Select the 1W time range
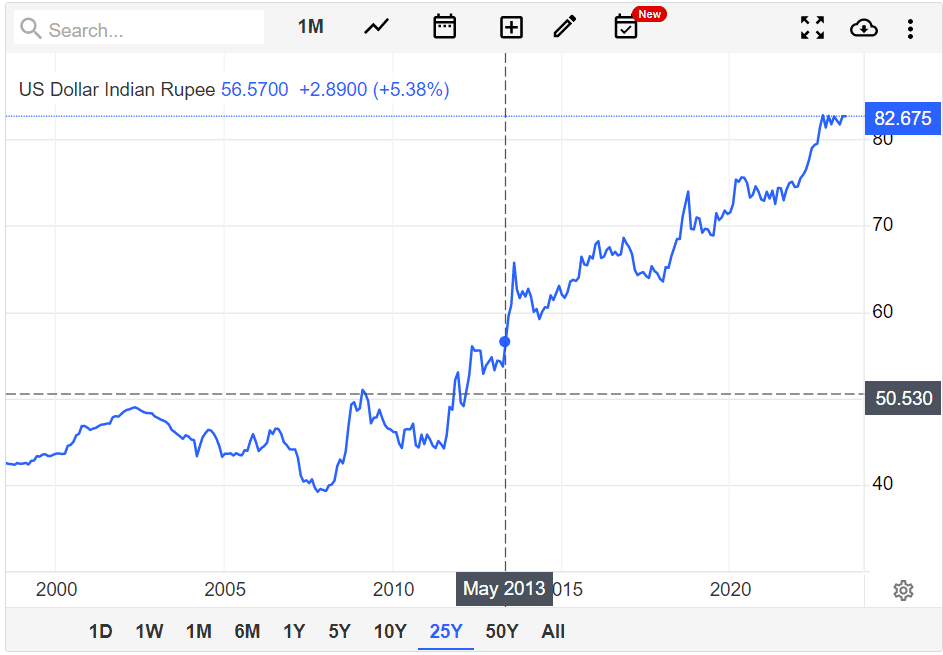 [x=149, y=631]
